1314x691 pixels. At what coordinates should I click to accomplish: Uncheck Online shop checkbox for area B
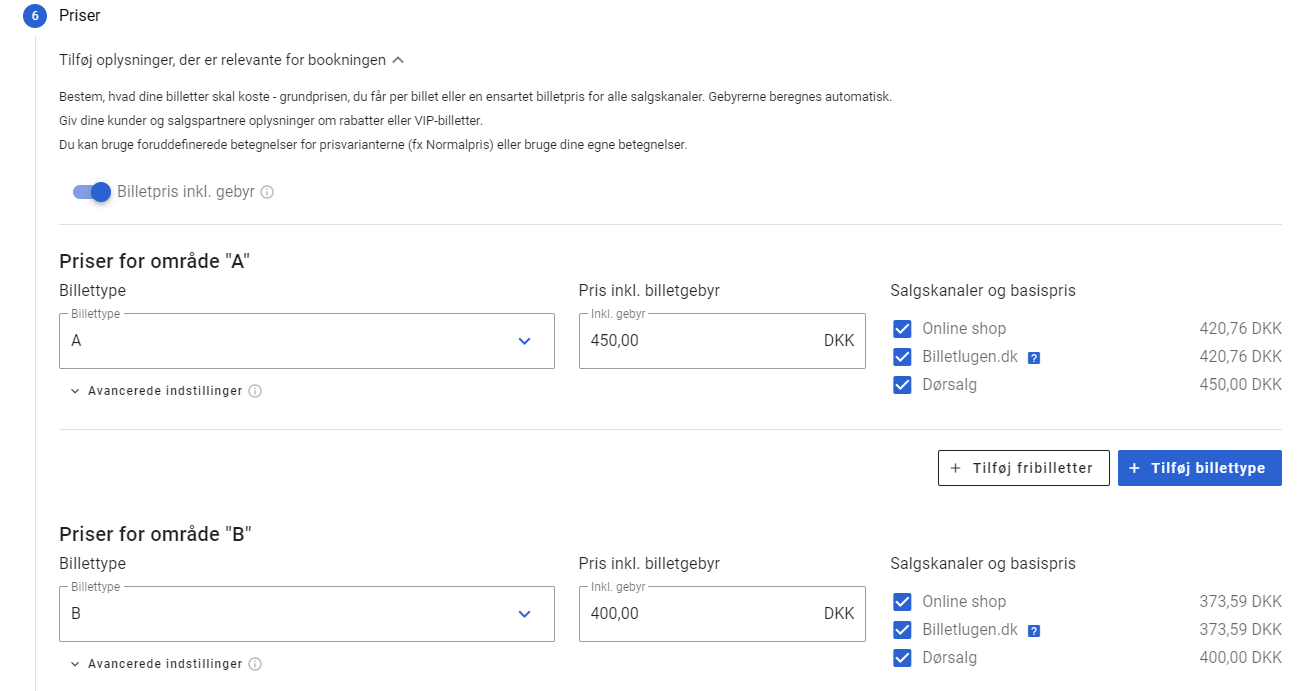902,602
